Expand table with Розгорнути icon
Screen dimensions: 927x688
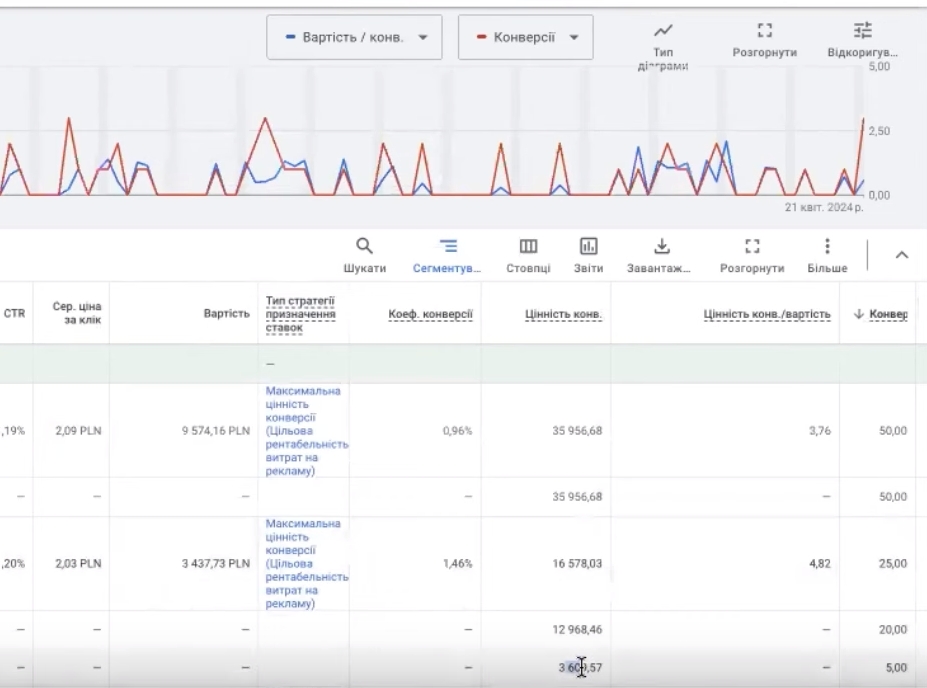pos(752,246)
